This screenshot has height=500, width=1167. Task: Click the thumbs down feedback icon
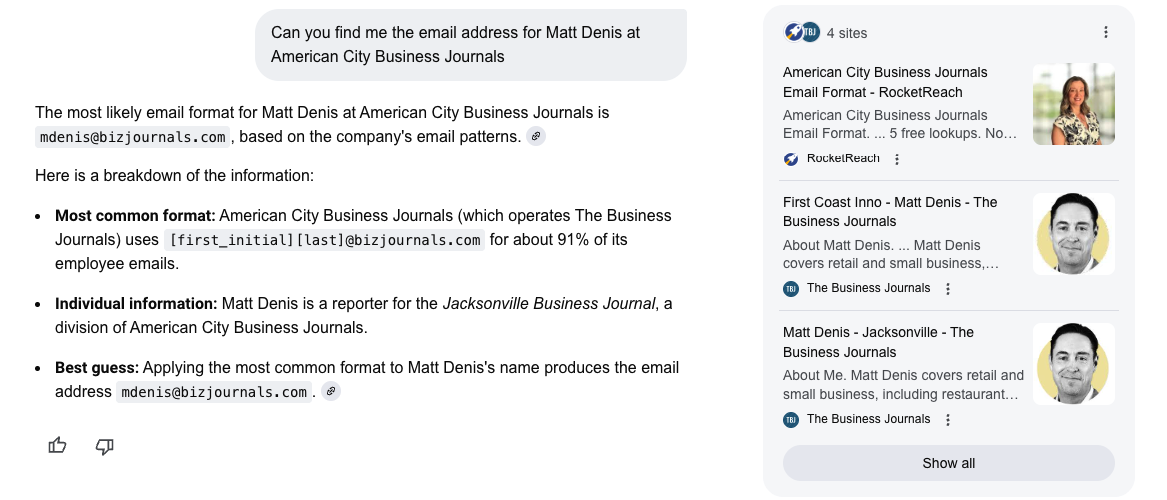[104, 446]
